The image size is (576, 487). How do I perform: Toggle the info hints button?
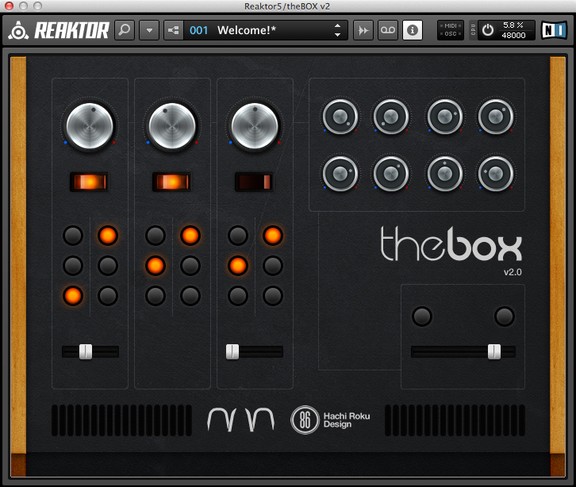click(x=412, y=30)
